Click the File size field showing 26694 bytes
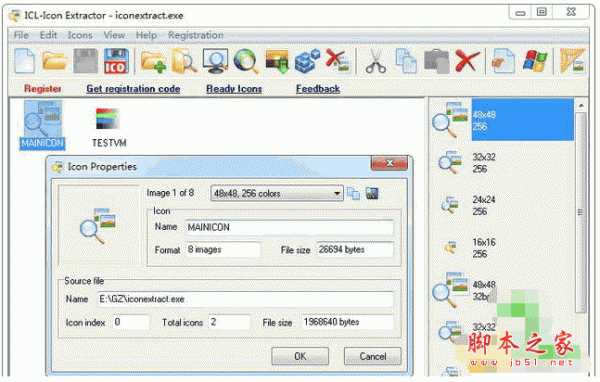The image size is (600, 382). coord(355,250)
